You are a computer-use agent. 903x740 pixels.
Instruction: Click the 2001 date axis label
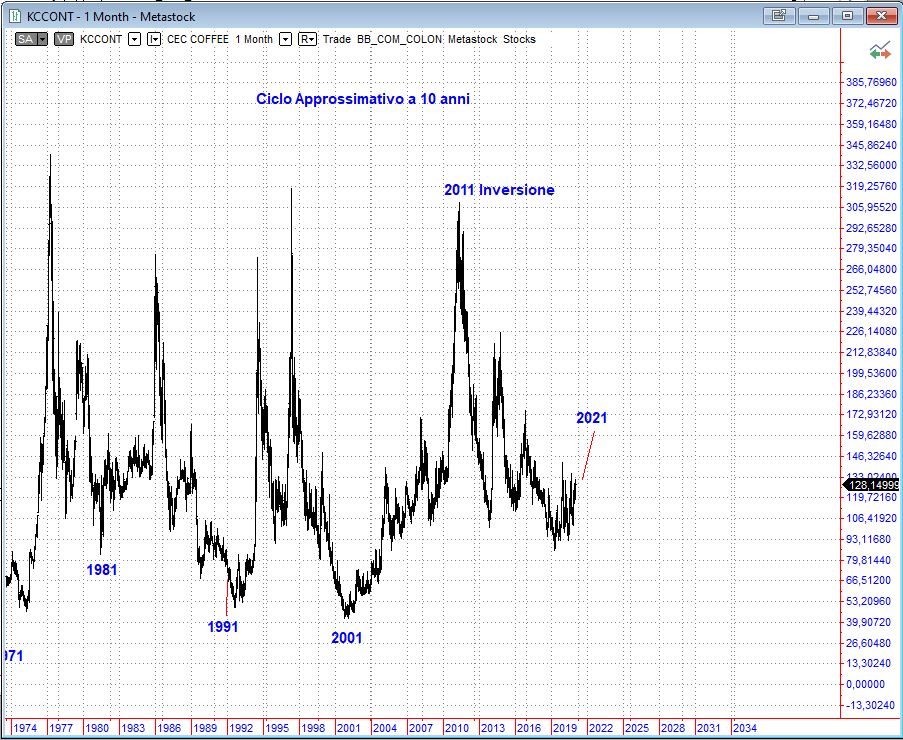(348, 728)
